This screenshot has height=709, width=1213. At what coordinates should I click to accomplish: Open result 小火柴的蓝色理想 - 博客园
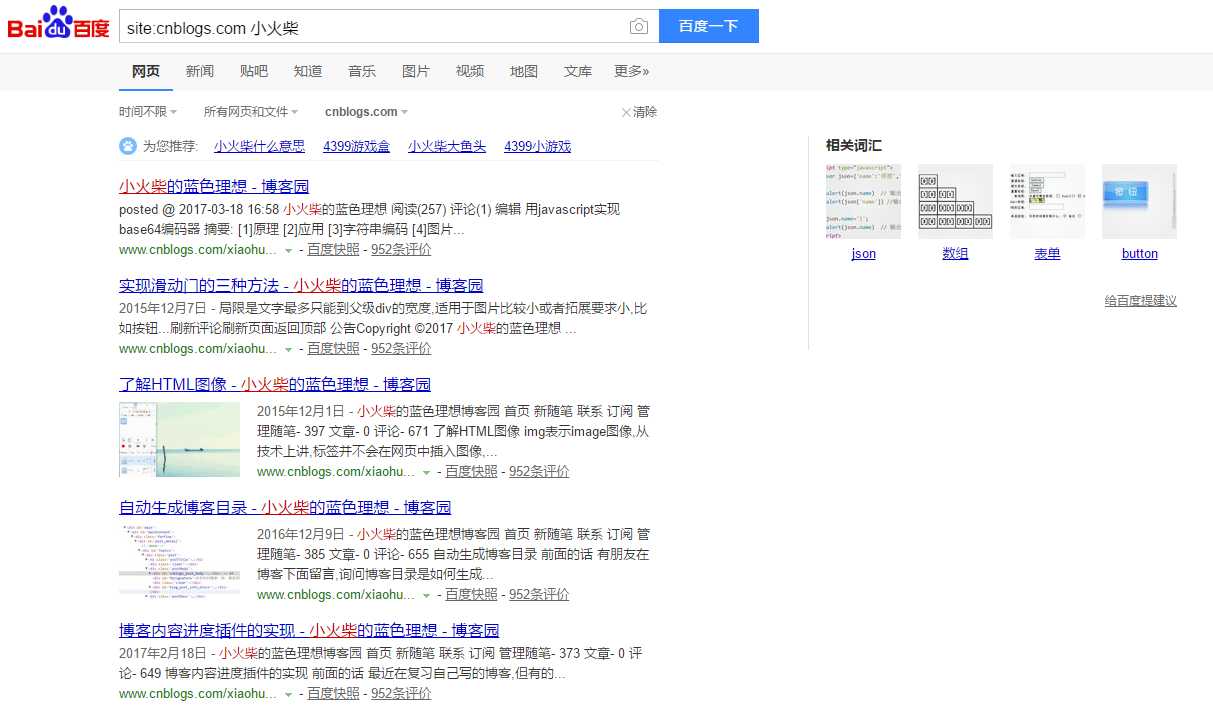tap(214, 186)
